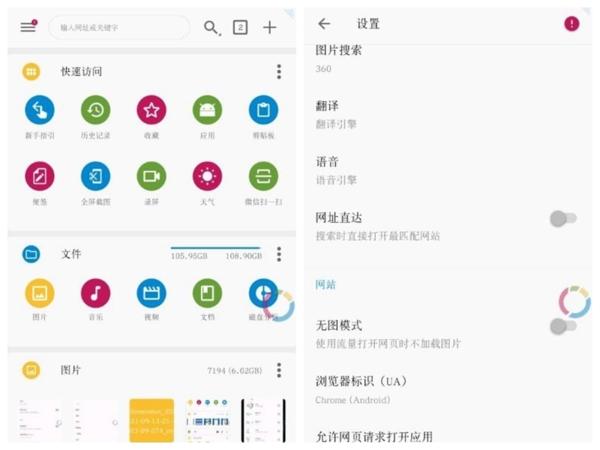Image resolution: width=600 pixels, height=450 pixels.
Task: Expand the 快速访问 three-dot menu
Action: [279, 72]
